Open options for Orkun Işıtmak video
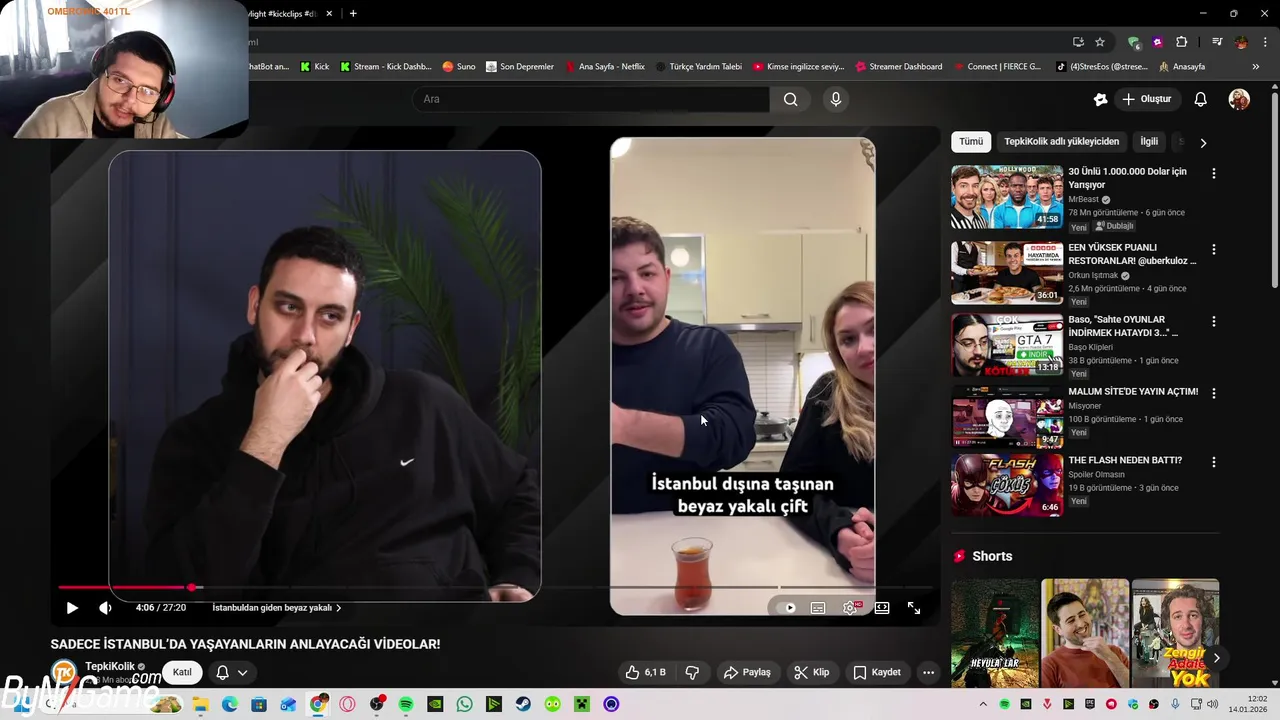Screen dimensions: 1280x720 [1213, 249]
